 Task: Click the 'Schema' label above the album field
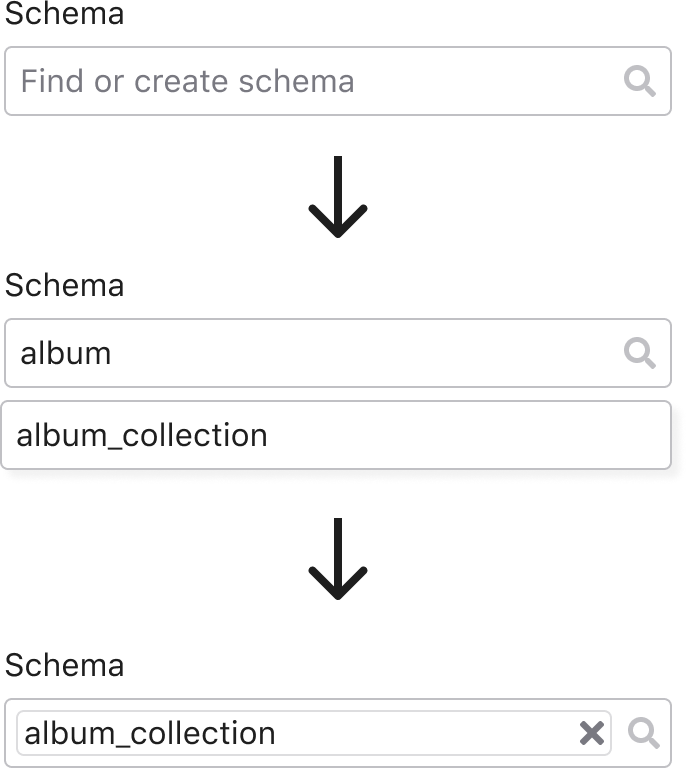point(64,285)
